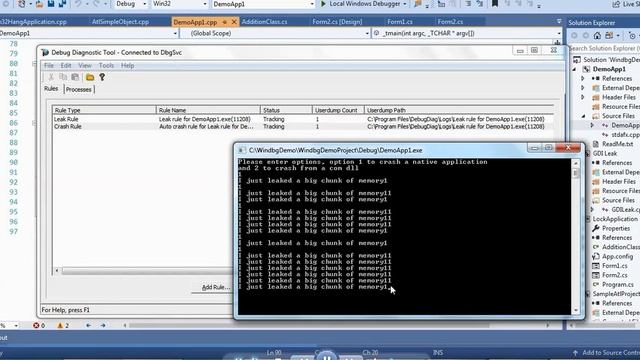Switch to Form1.cs editor tab

(400, 22)
